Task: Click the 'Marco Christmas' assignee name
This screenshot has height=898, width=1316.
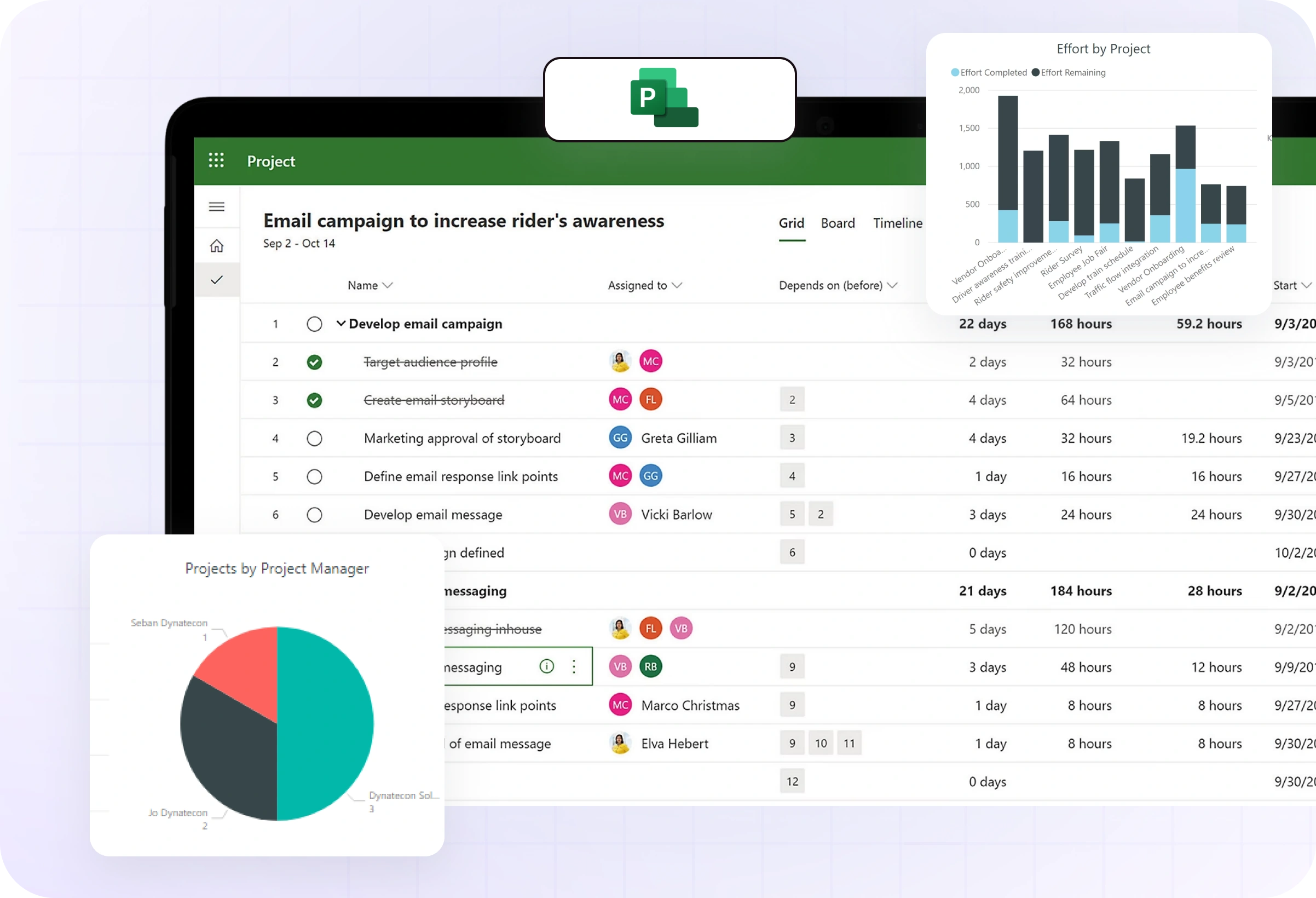Action: tap(690, 705)
